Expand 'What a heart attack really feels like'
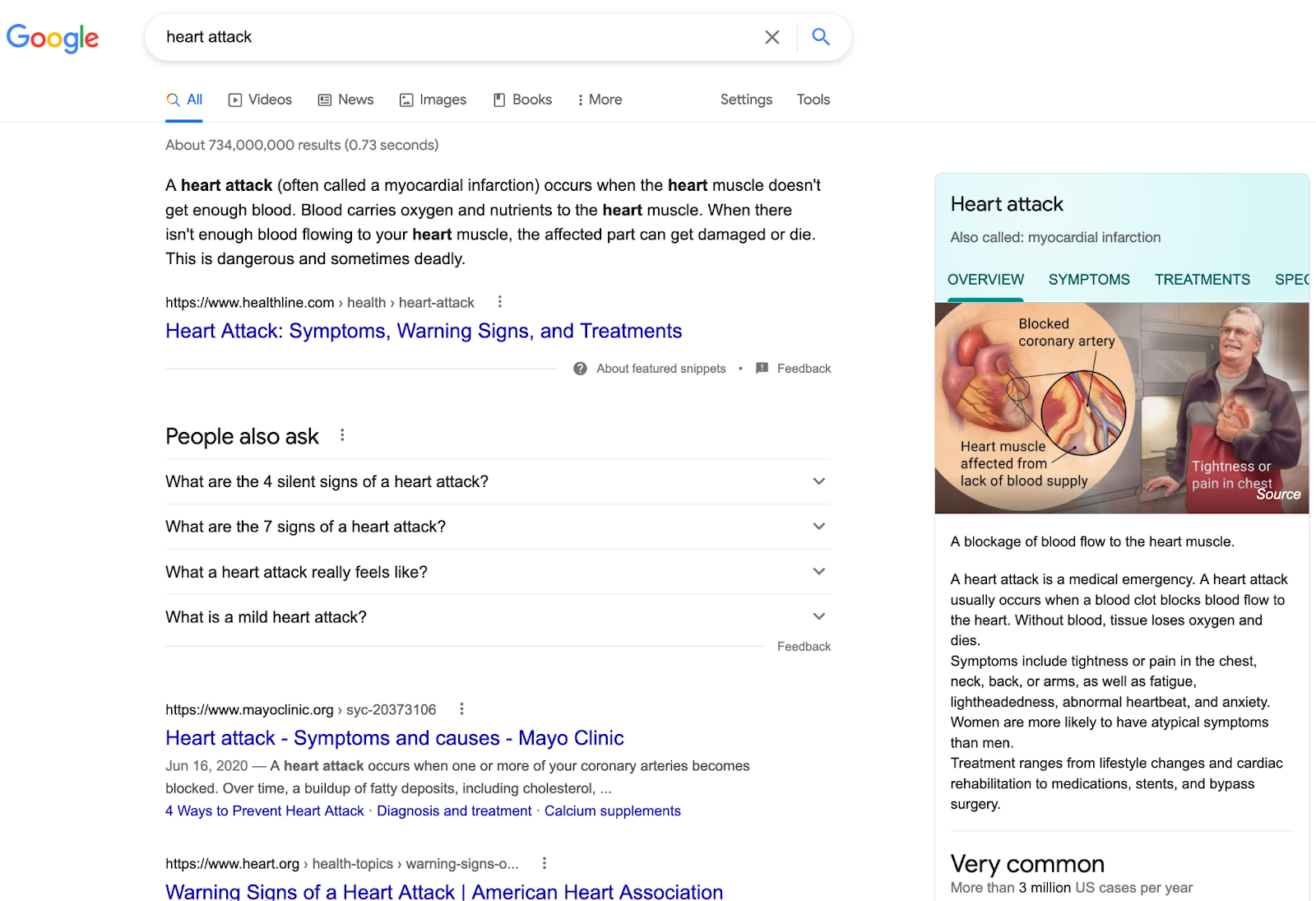The image size is (1316, 901). click(498, 572)
